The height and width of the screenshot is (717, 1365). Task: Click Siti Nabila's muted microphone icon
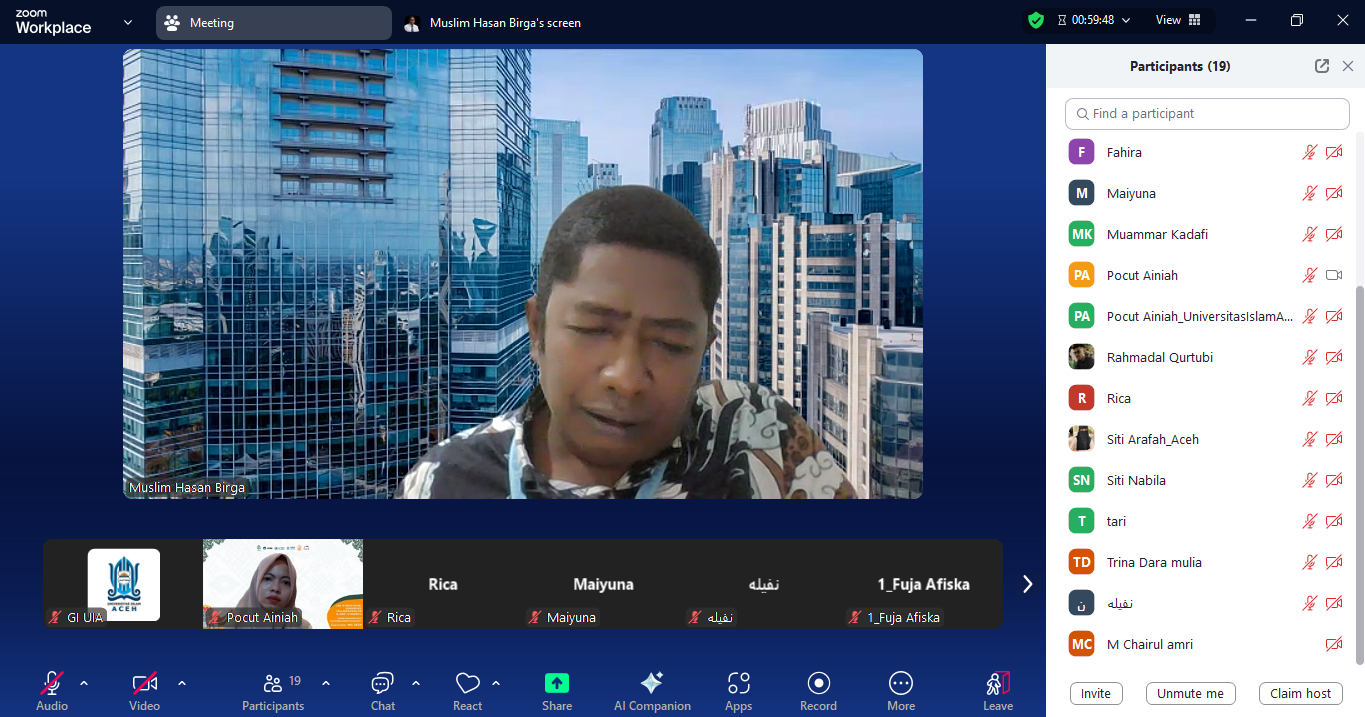pyautogui.click(x=1309, y=480)
